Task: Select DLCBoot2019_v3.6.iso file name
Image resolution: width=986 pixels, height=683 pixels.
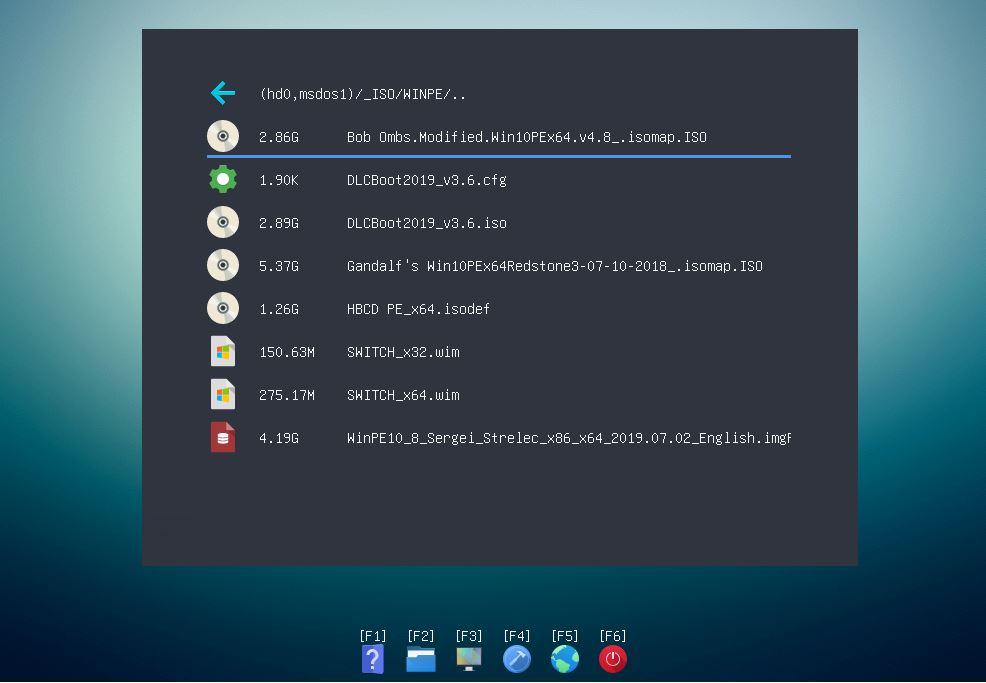Action: point(426,223)
